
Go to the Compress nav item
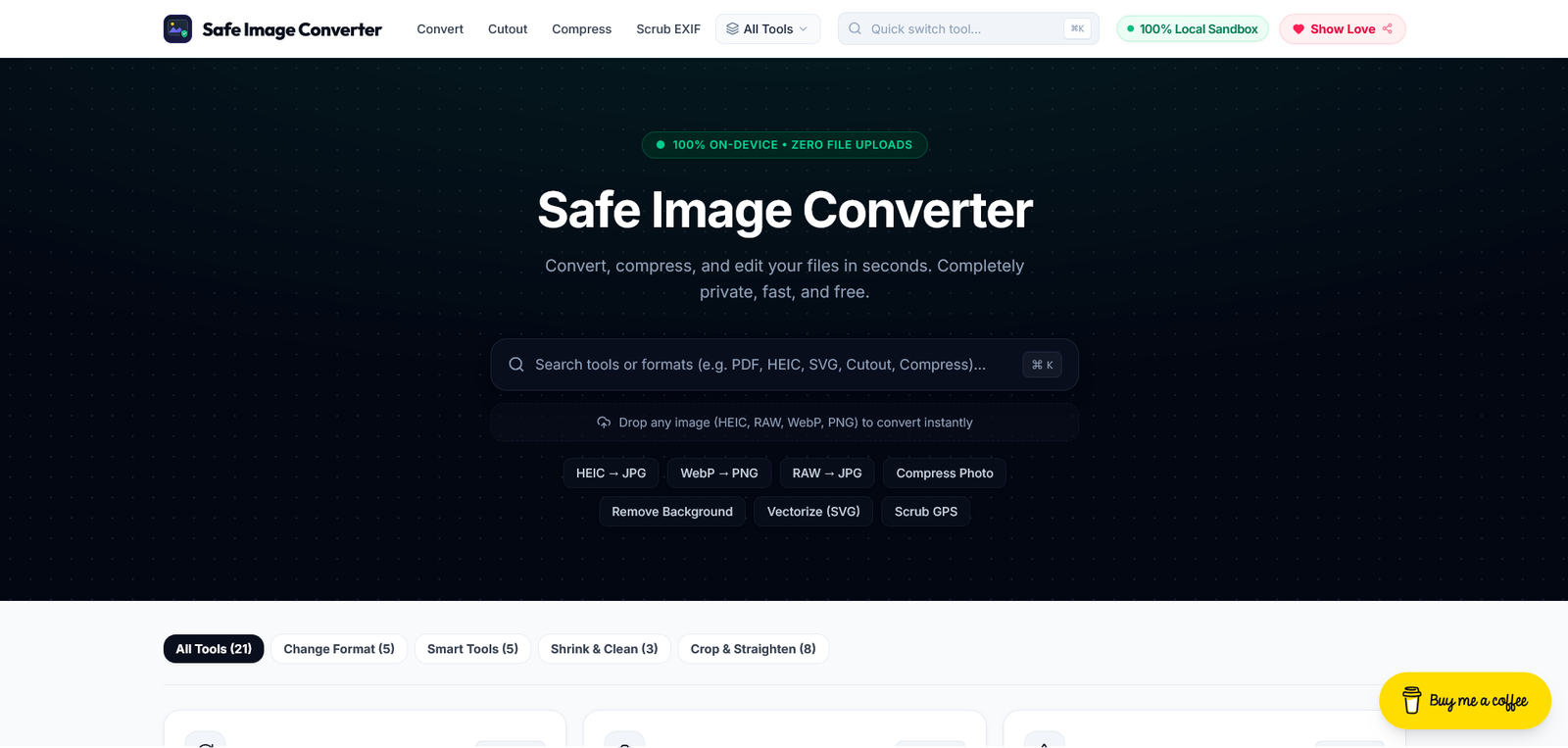[581, 29]
